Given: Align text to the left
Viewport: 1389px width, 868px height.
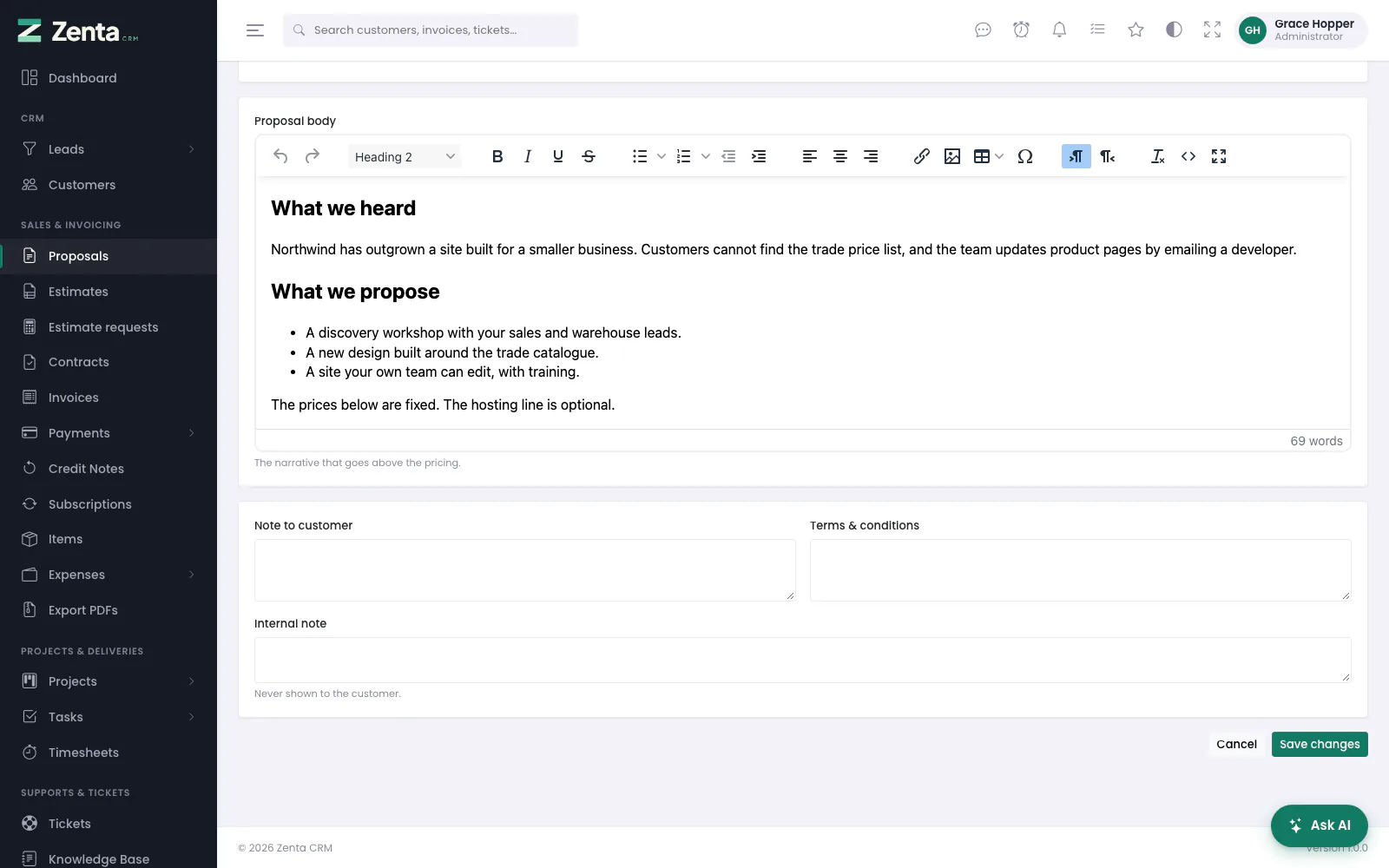Looking at the screenshot, I should [x=810, y=156].
